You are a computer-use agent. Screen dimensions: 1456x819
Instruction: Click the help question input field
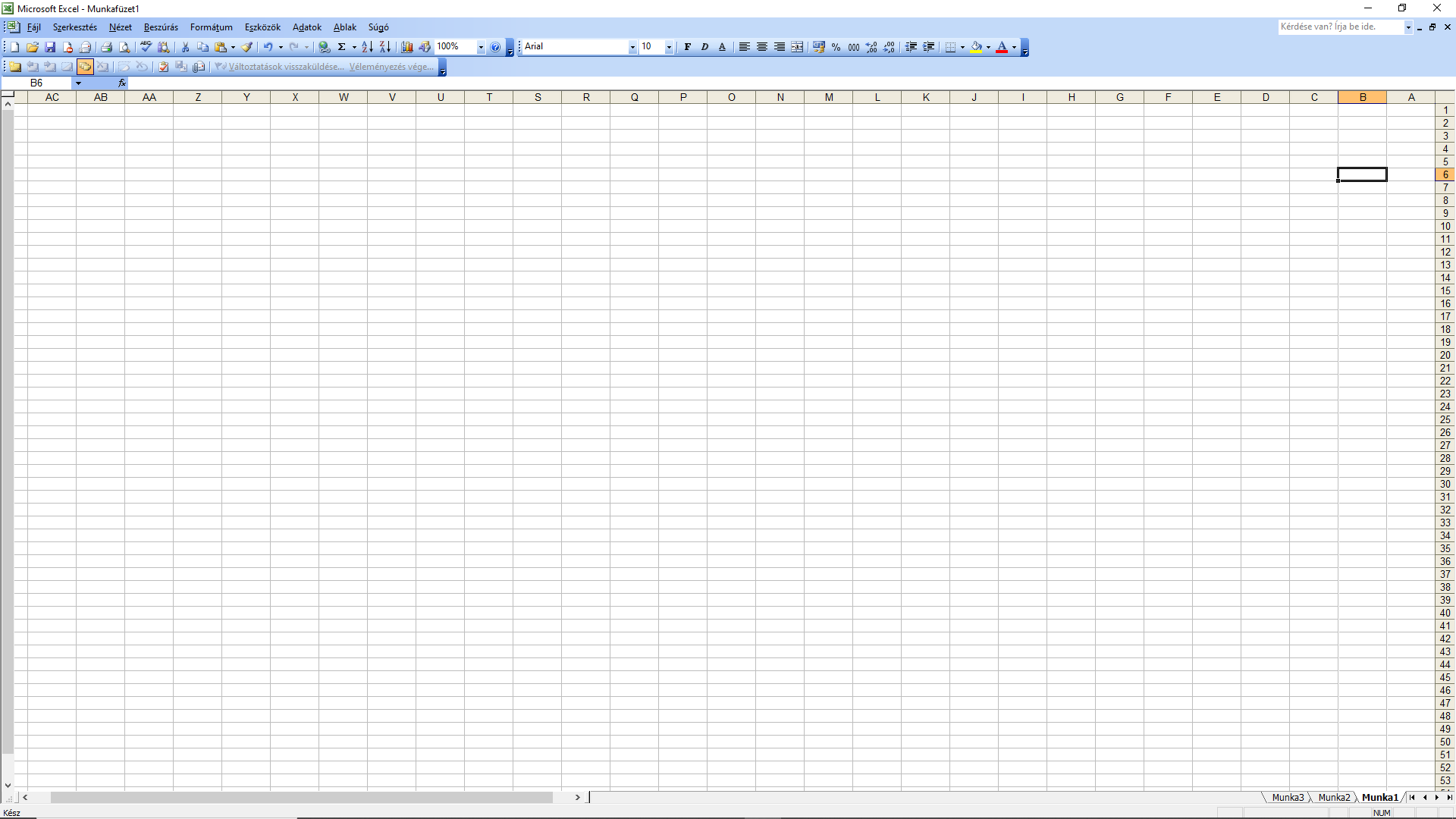[x=1340, y=27]
